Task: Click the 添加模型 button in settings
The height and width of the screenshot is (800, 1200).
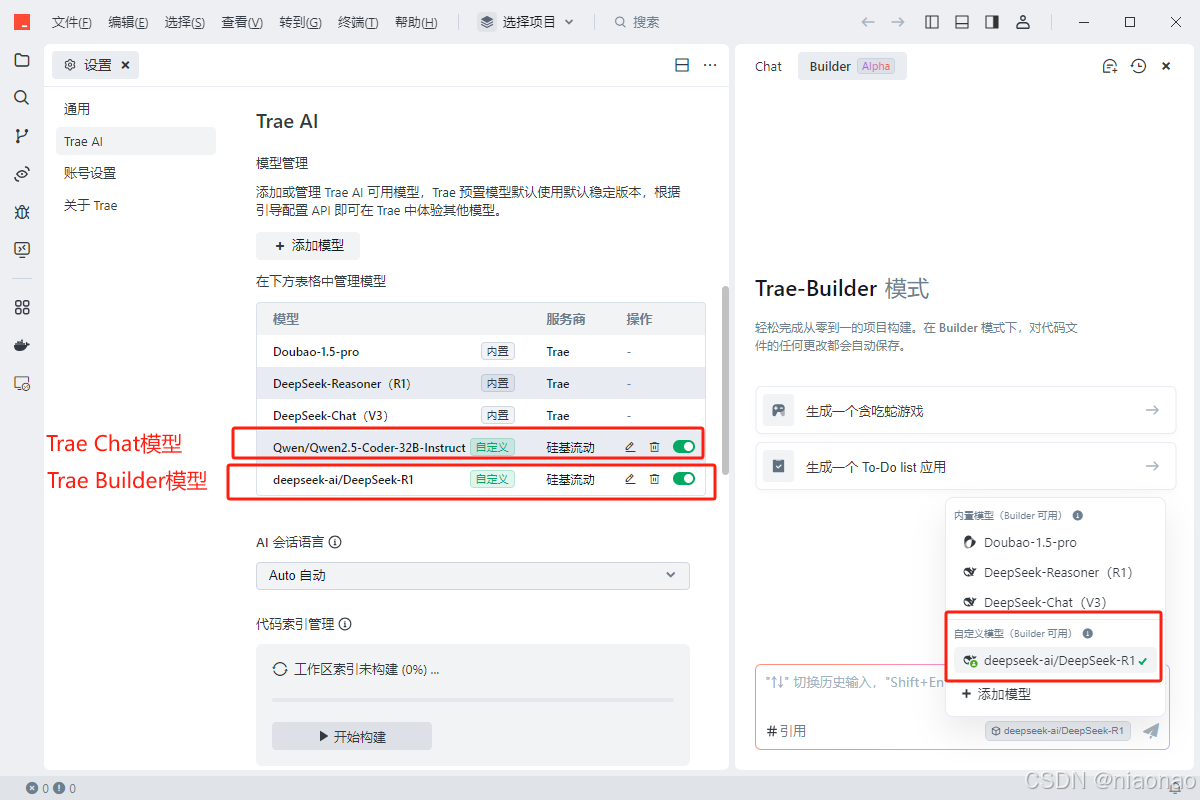Action: [308, 245]
